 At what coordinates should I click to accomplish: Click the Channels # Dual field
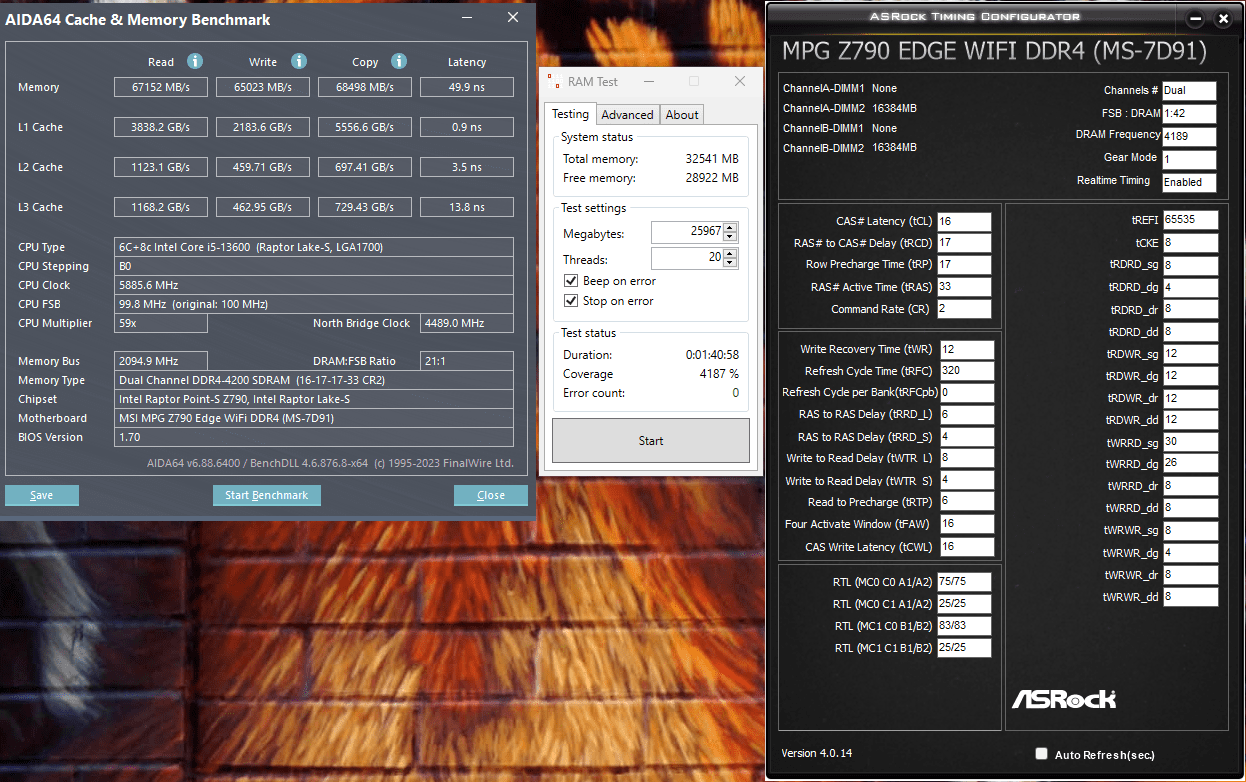[x=1189, y=90]
